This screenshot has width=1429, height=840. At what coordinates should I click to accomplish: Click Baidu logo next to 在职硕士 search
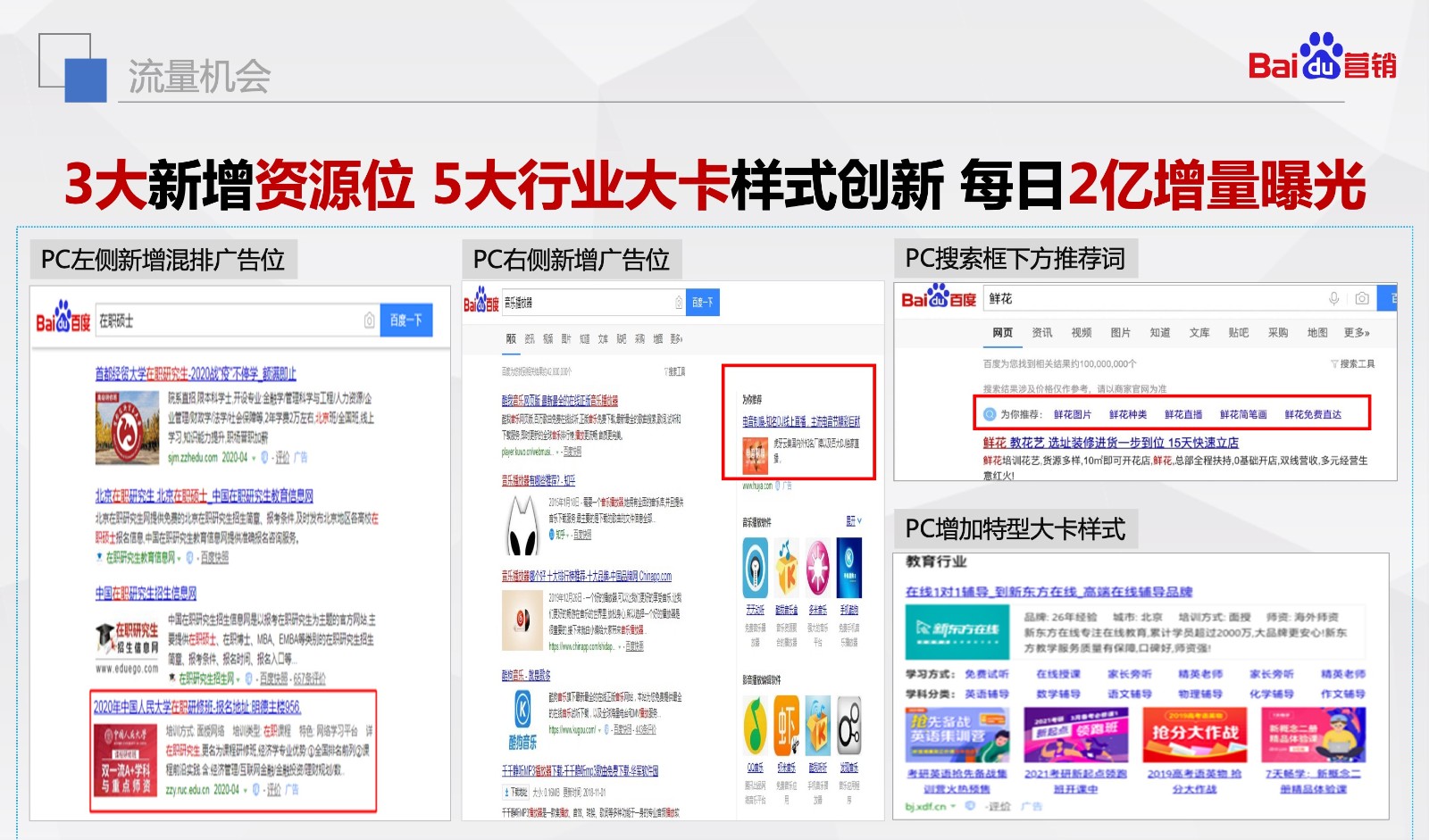click(63, 318)
